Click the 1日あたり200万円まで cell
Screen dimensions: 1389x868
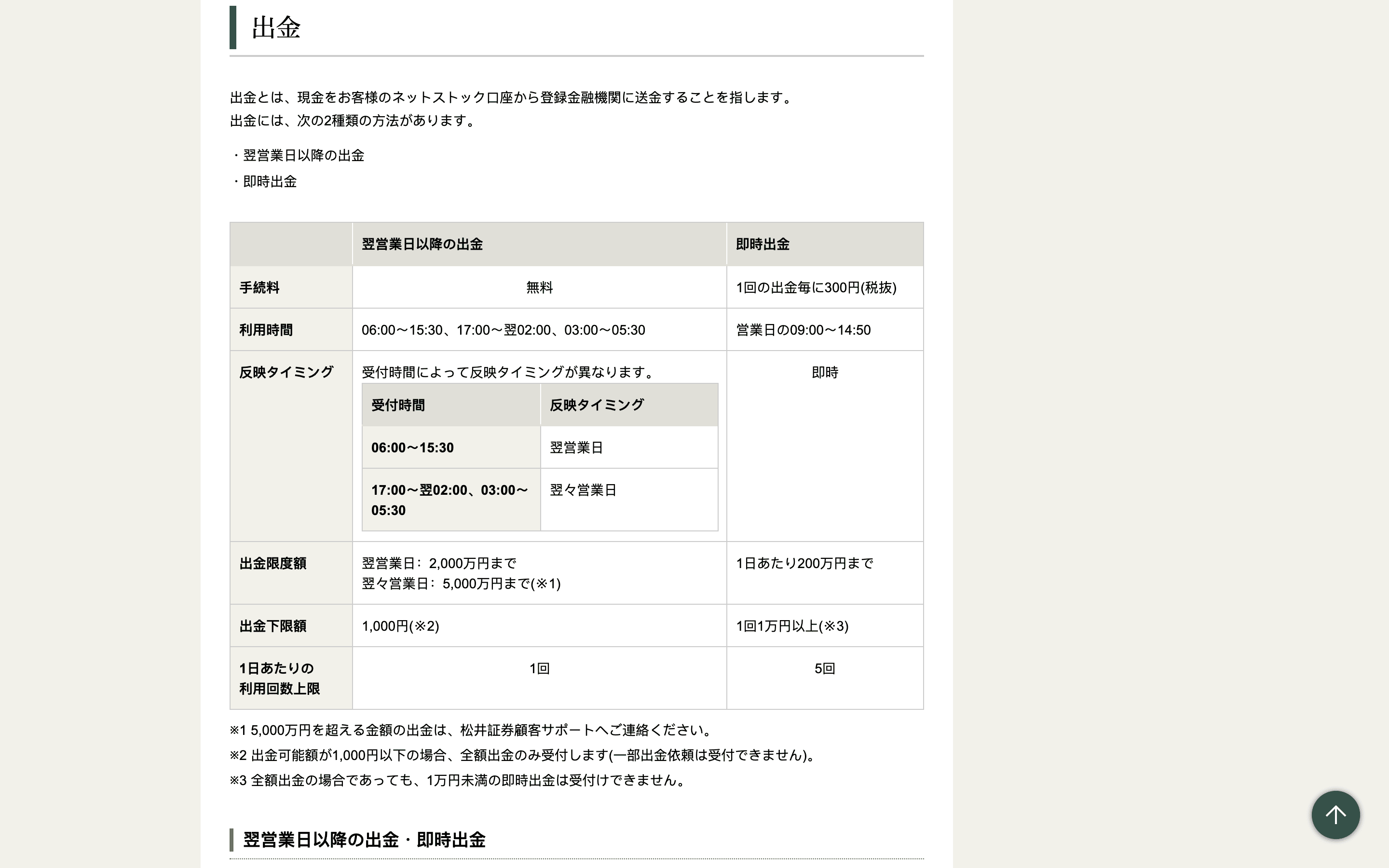[x=804, y=564]
